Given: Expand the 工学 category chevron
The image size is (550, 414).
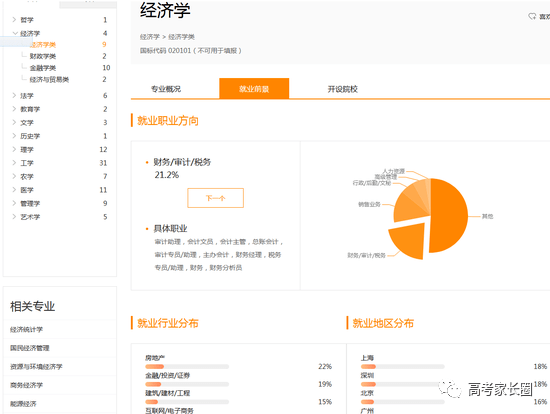Looking at the screenshot, I should point(14,163).
